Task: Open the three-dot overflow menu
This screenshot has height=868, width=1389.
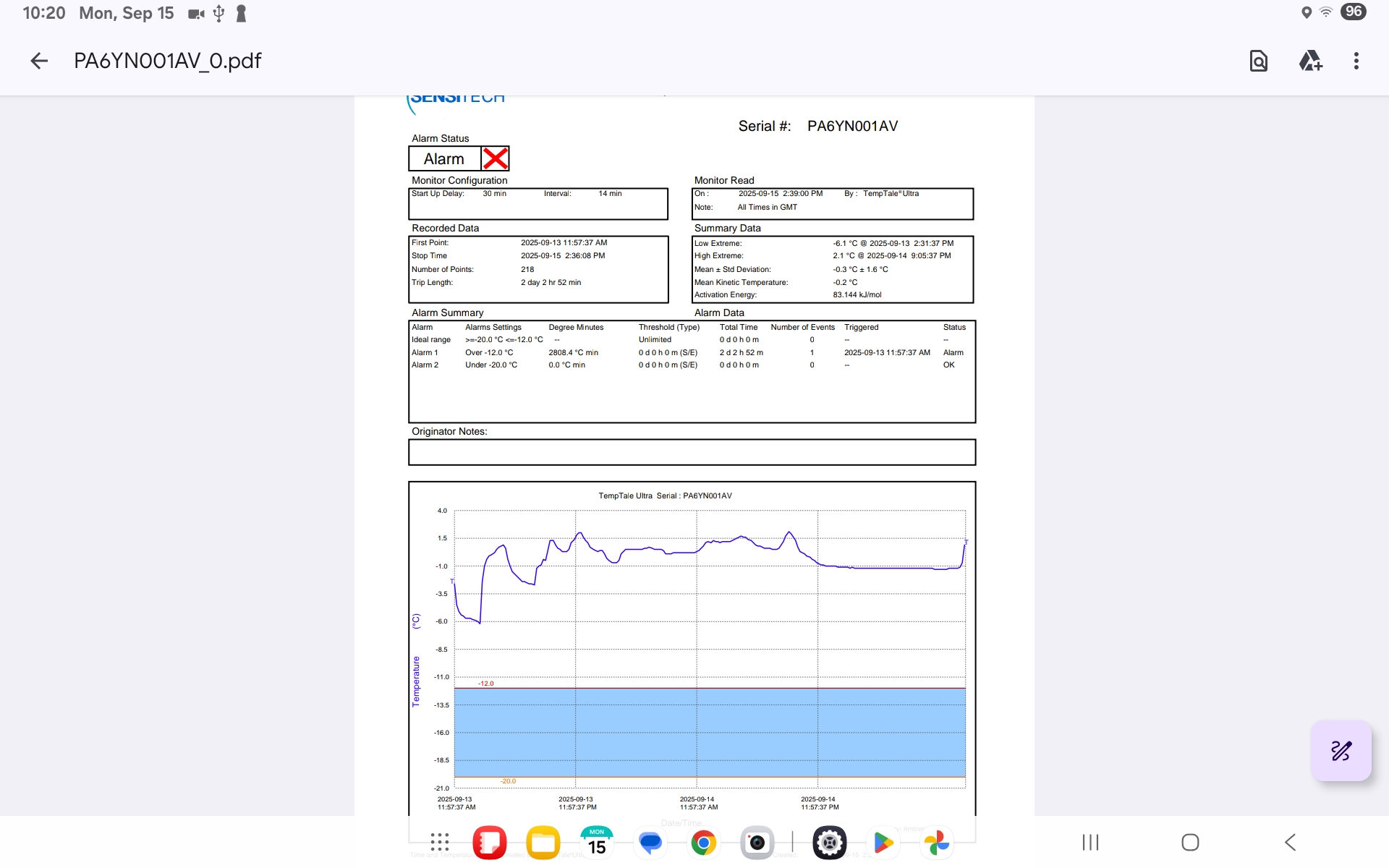Action: tap(1356, 61)
